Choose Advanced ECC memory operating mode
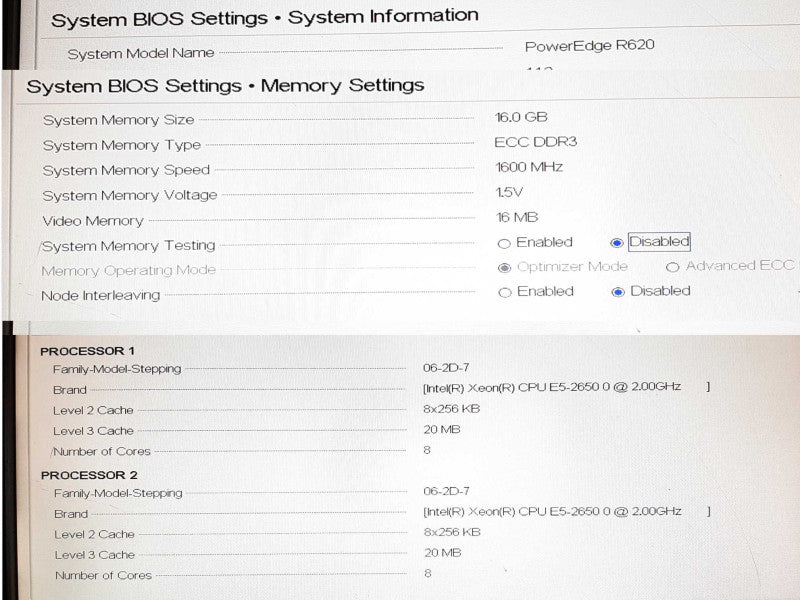800x600 pixels. (x=672, y=267)
